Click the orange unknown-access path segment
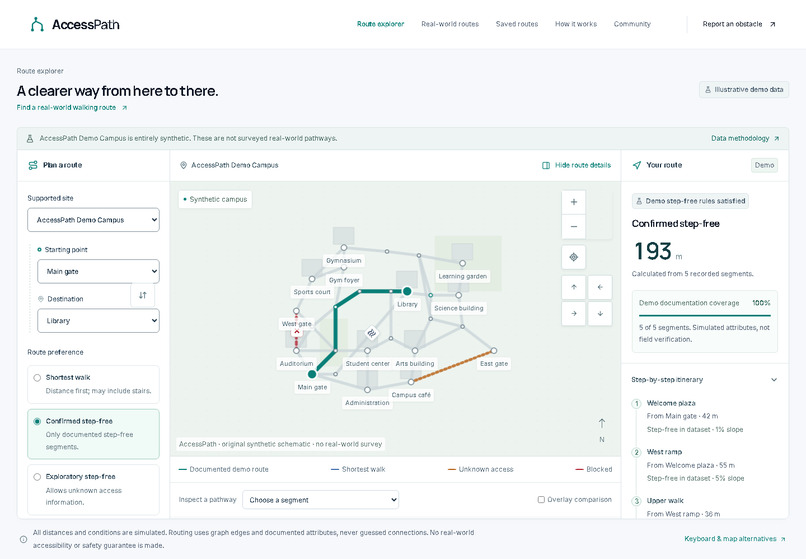Image resolution: width=806 pixels, height=559 pixels. click(452, 366)
